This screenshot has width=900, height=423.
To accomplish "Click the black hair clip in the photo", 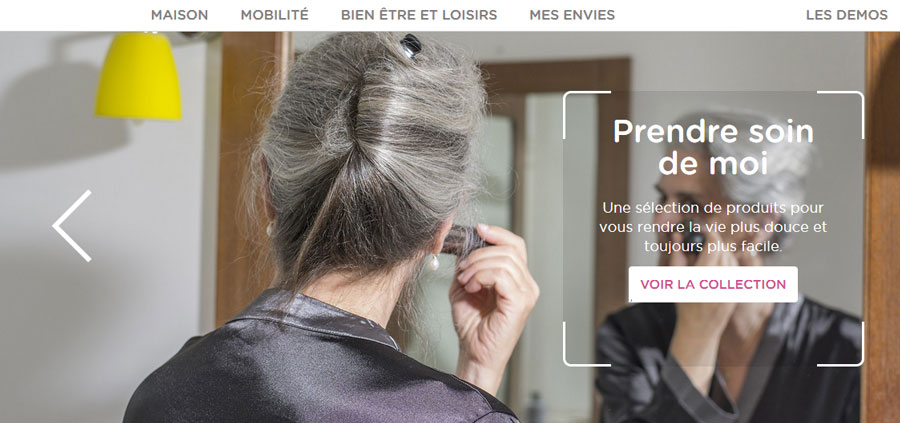I will pos(410,46).
